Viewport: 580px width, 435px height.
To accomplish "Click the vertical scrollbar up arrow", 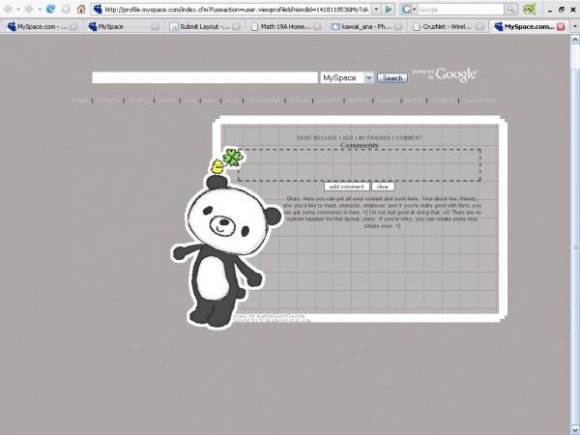I will coord(575,39).
